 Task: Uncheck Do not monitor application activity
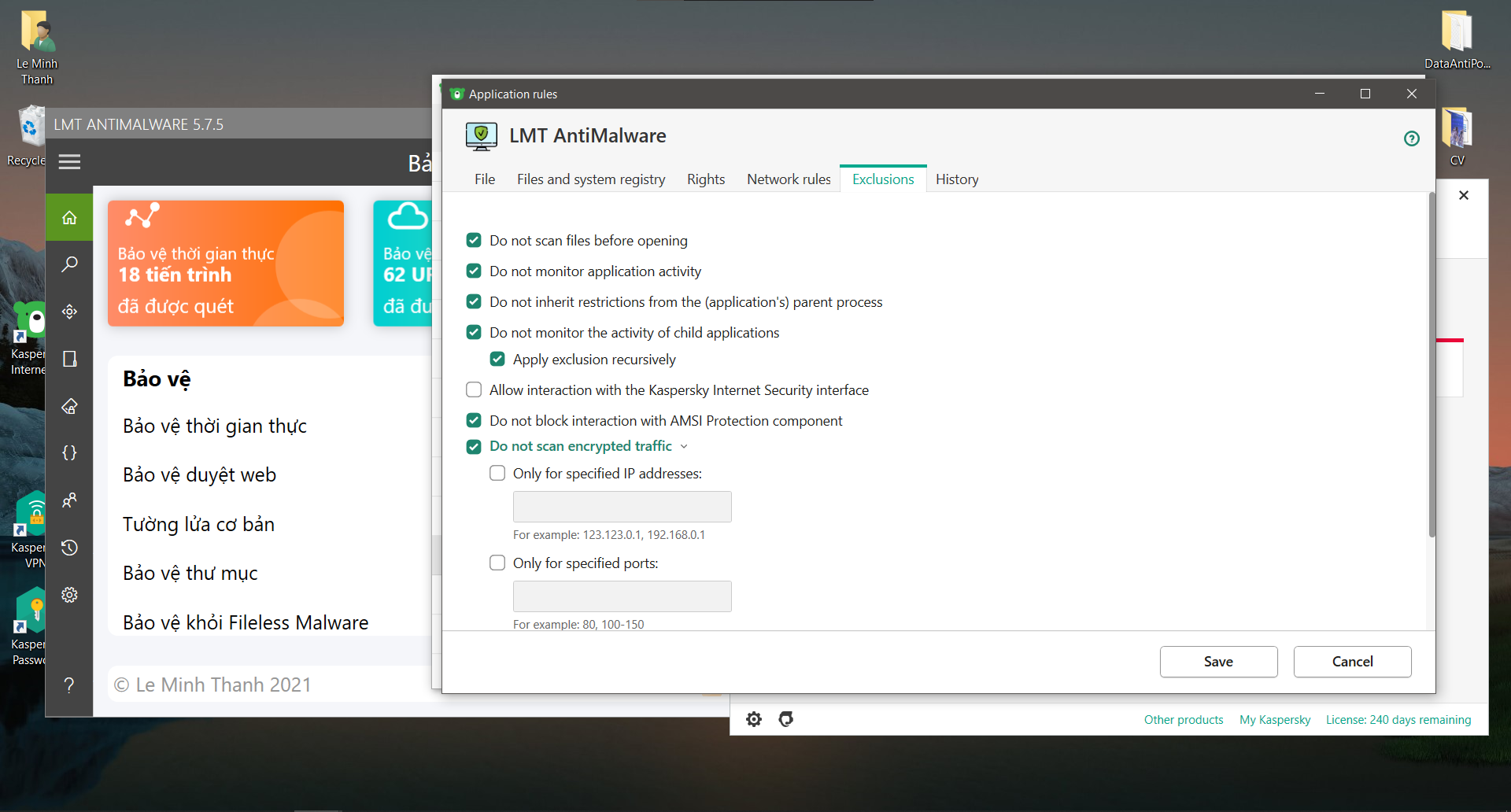pyautogui.click(x=474, y=271)
